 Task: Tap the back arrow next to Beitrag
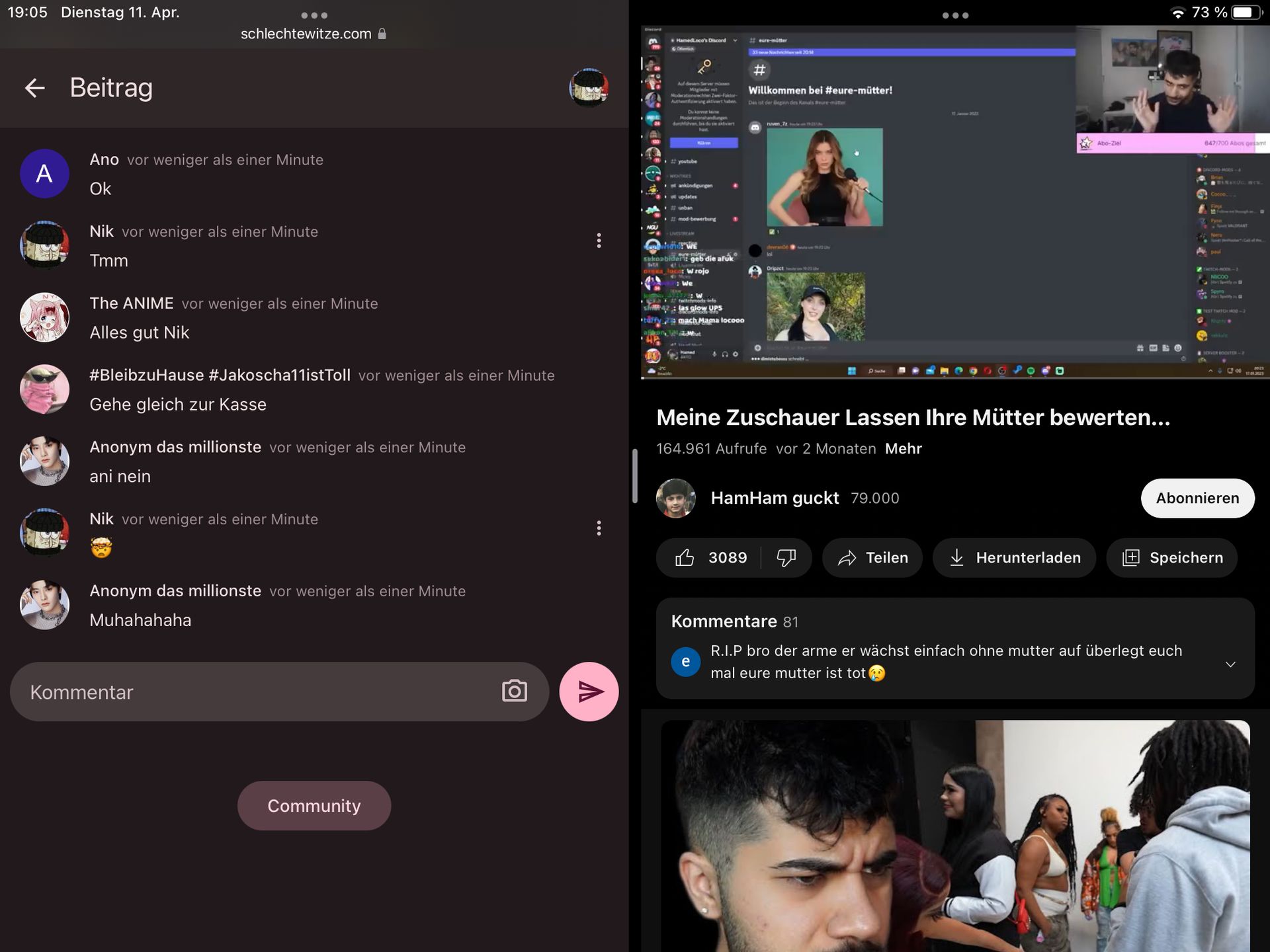click(x=34, y=88)
